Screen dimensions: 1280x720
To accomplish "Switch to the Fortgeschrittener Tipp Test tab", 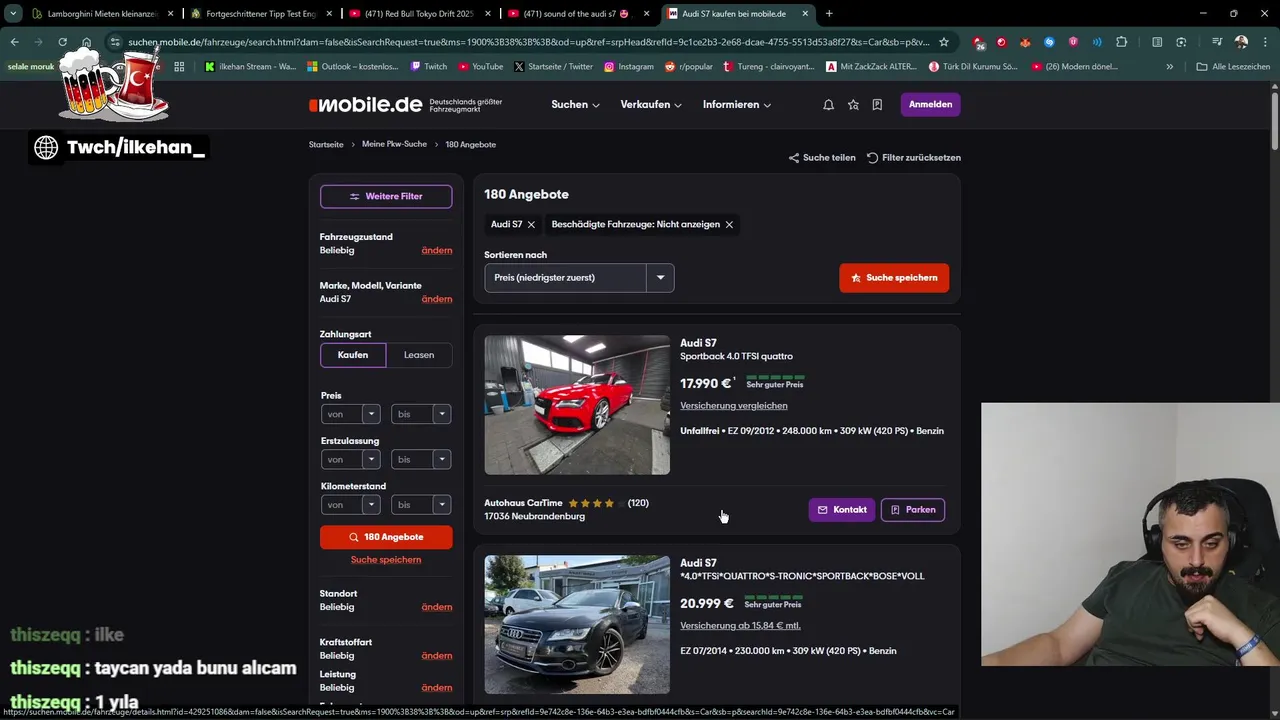I will tap(260, 14).
